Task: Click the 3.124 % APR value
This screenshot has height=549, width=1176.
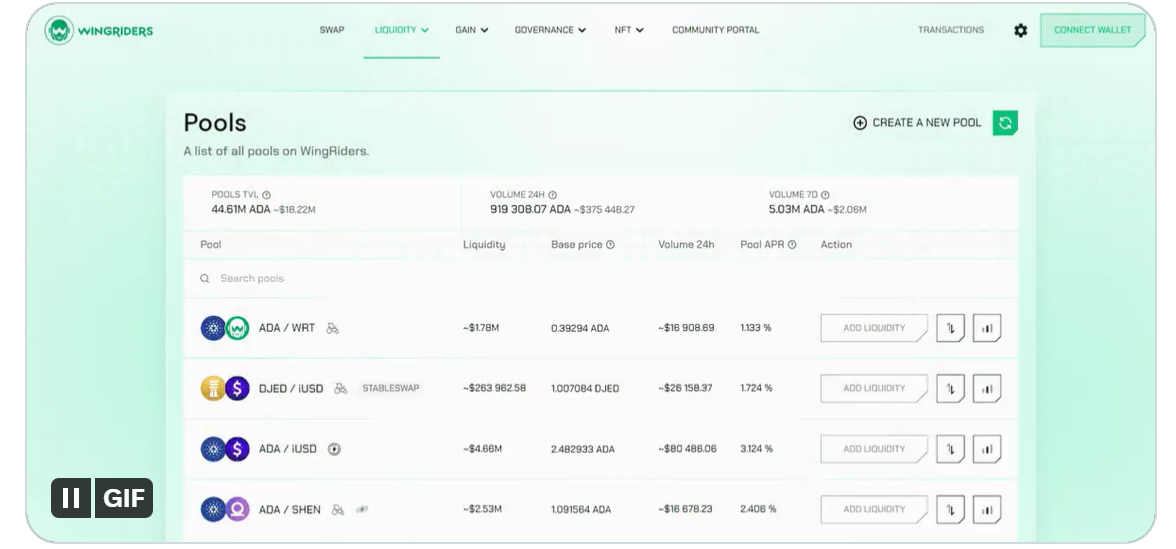Action: point(756,449)
